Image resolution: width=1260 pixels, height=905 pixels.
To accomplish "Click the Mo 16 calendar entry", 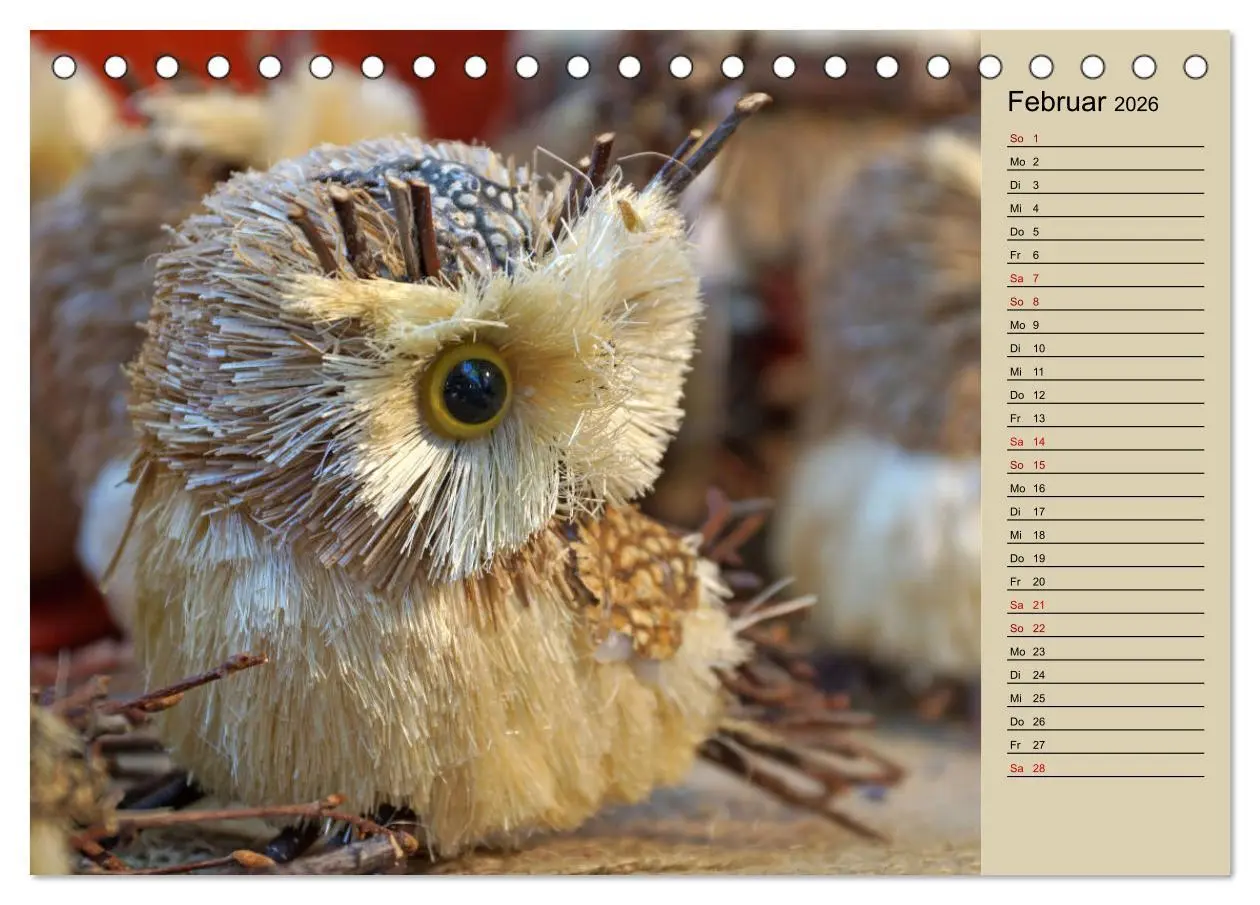I will pyautogui.click(x=1105, y=488).
